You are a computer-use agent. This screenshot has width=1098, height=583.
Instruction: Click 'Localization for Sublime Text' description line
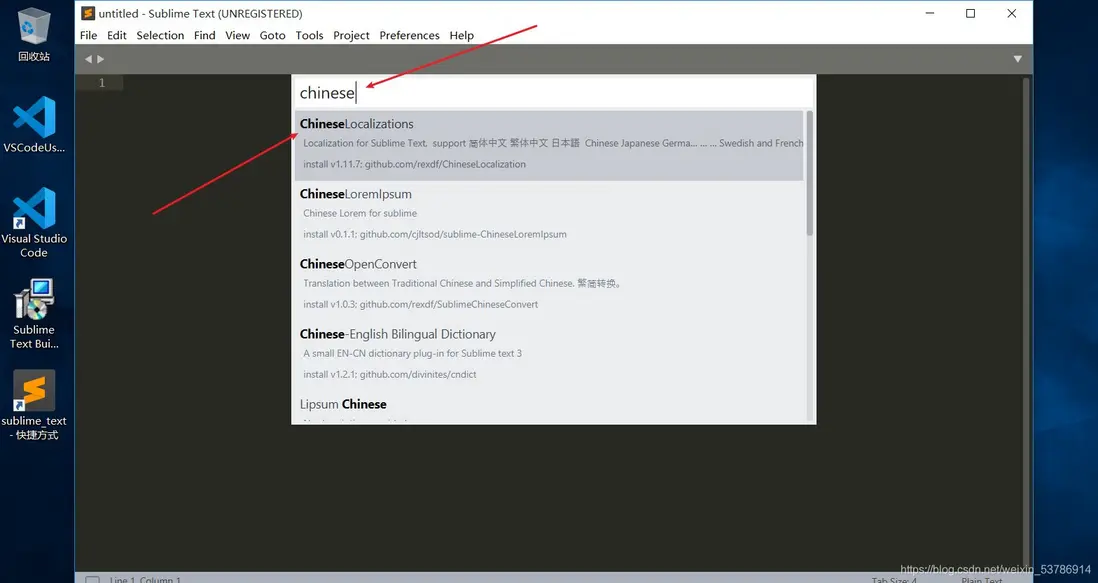553,143
